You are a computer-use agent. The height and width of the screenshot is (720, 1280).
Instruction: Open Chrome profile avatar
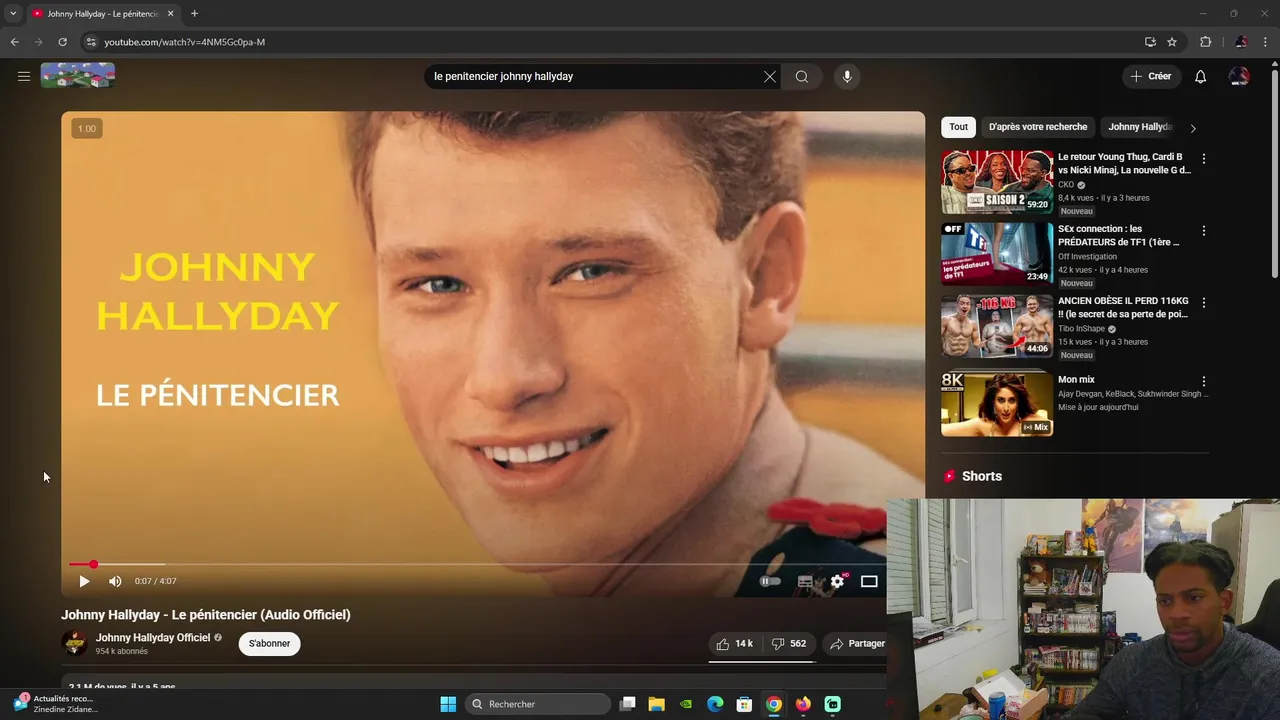tap(1241, 42)
